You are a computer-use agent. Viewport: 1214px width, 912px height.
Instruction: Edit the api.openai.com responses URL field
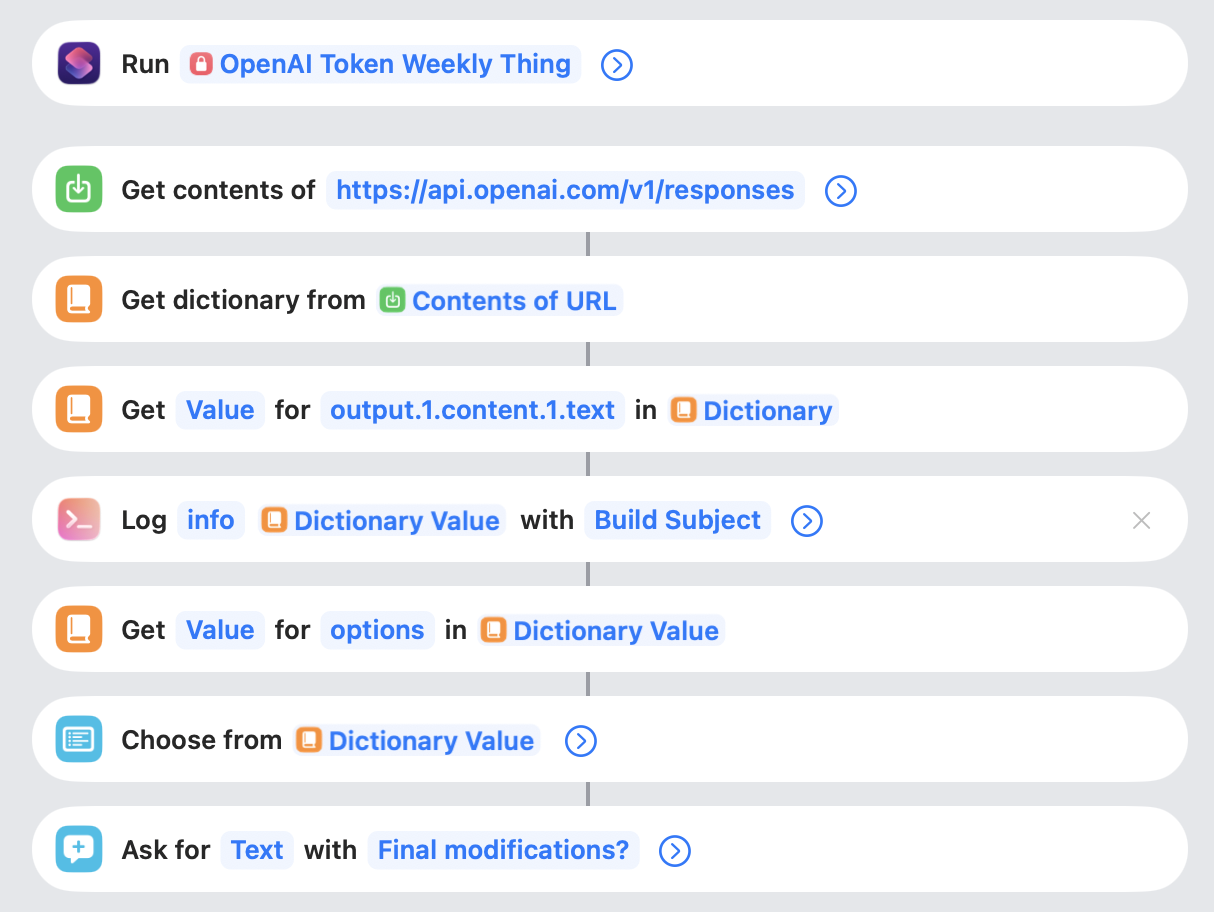point(565,190)
